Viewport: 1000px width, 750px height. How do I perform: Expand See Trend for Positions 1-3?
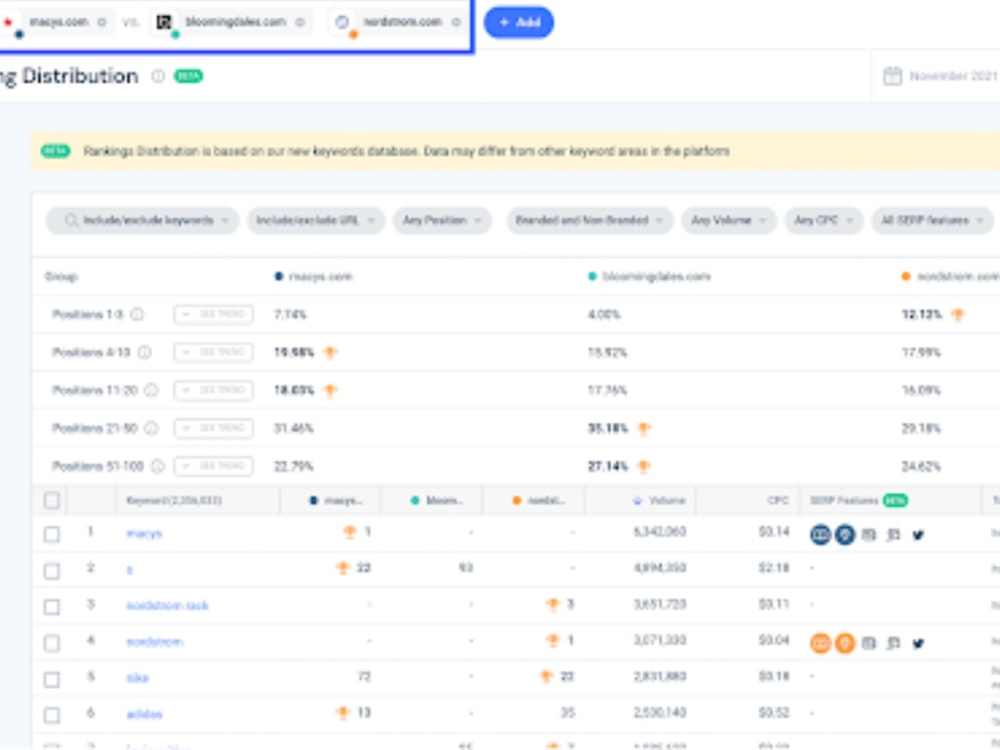point(214,314)
